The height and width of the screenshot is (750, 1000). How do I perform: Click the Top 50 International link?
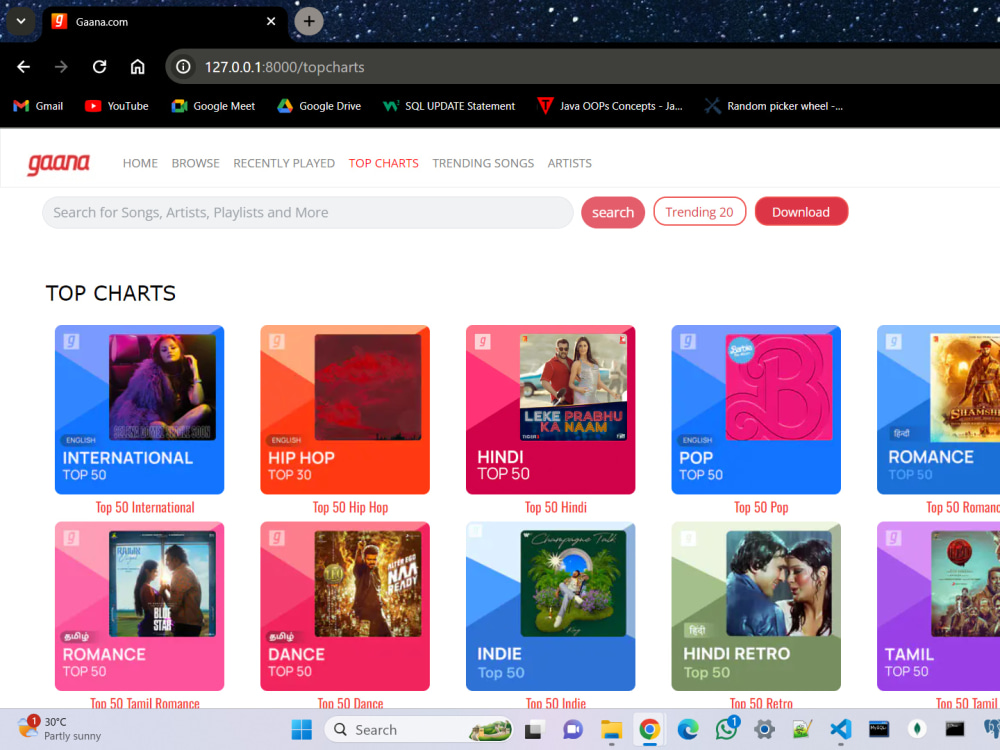pyautogui.click(x=145, y=508)
